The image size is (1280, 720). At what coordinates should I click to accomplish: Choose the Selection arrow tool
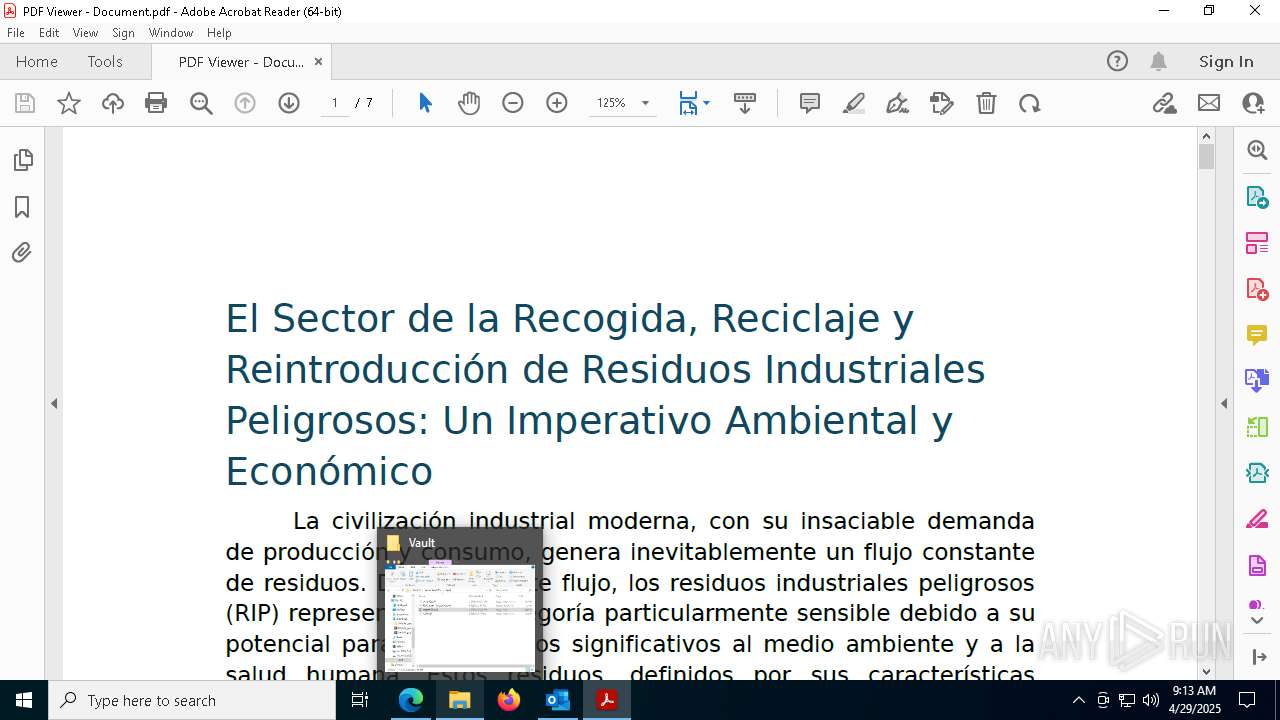point(425,103)
